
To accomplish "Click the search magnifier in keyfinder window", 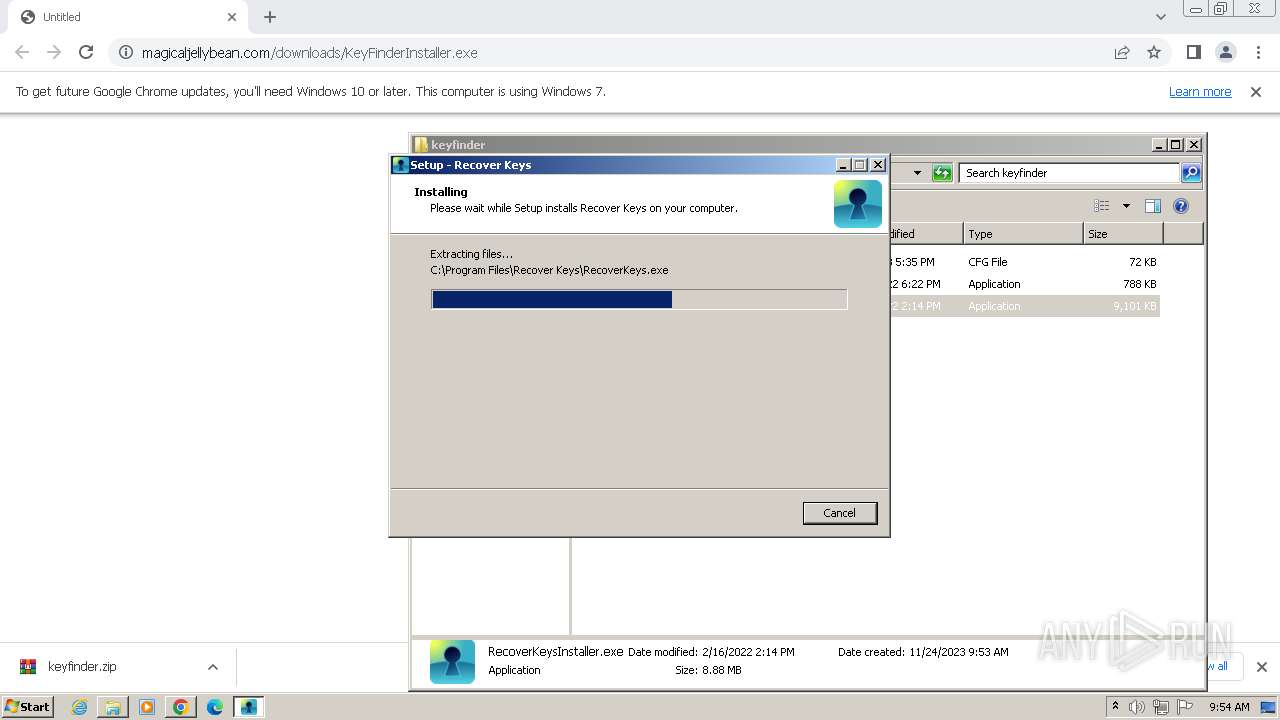I will point(1190,173).
